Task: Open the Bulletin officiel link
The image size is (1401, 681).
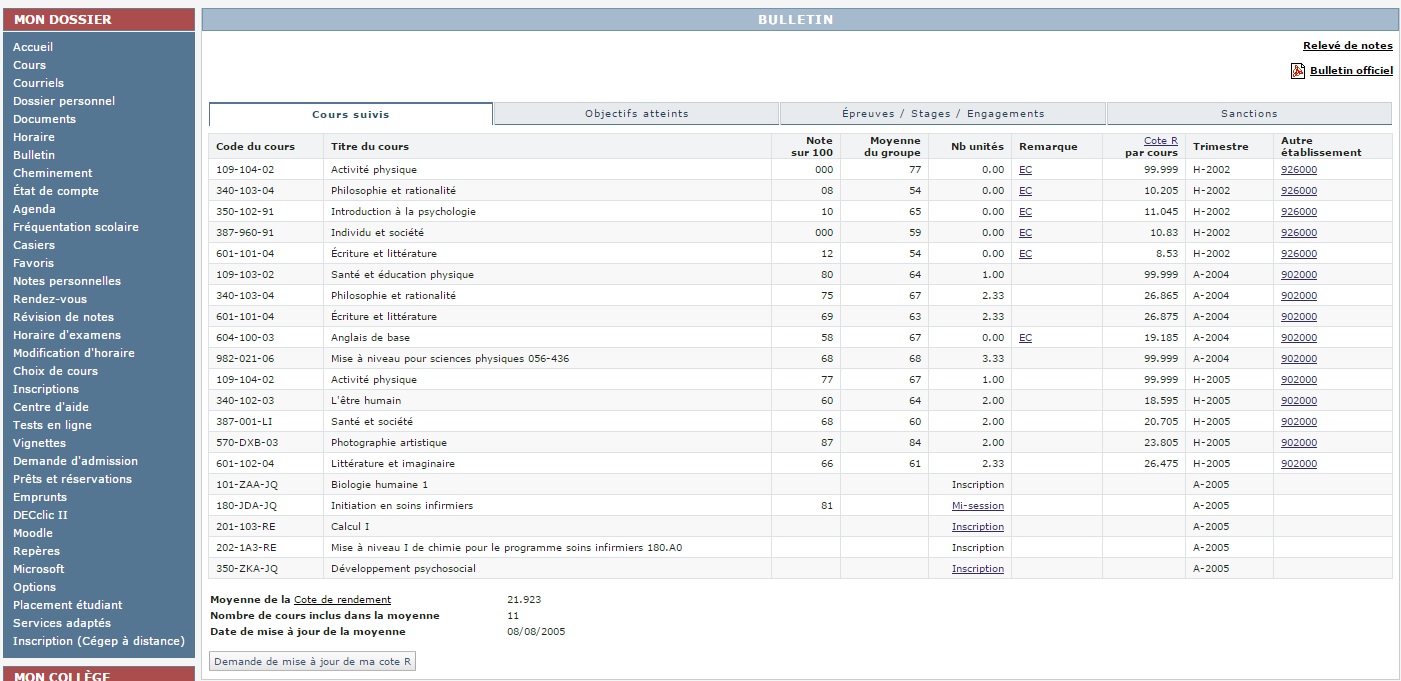Action: [1351, 71]
